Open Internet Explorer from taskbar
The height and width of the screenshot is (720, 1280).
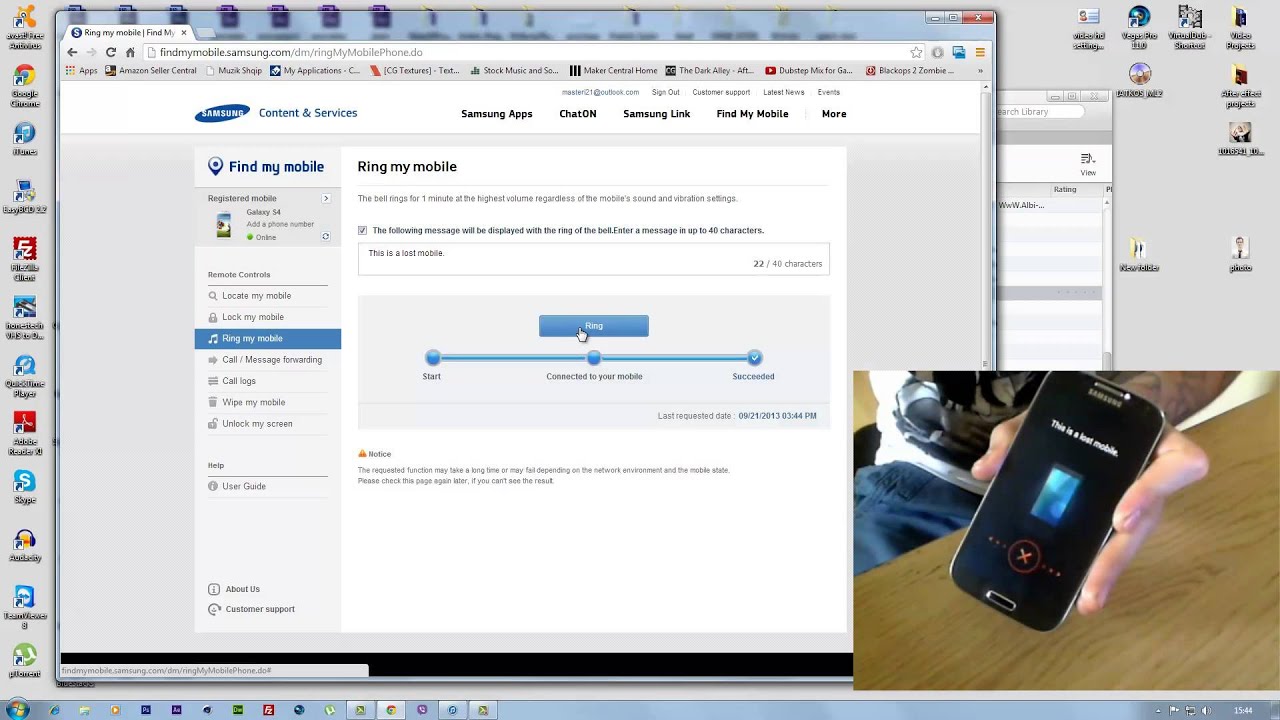(54, 710)
